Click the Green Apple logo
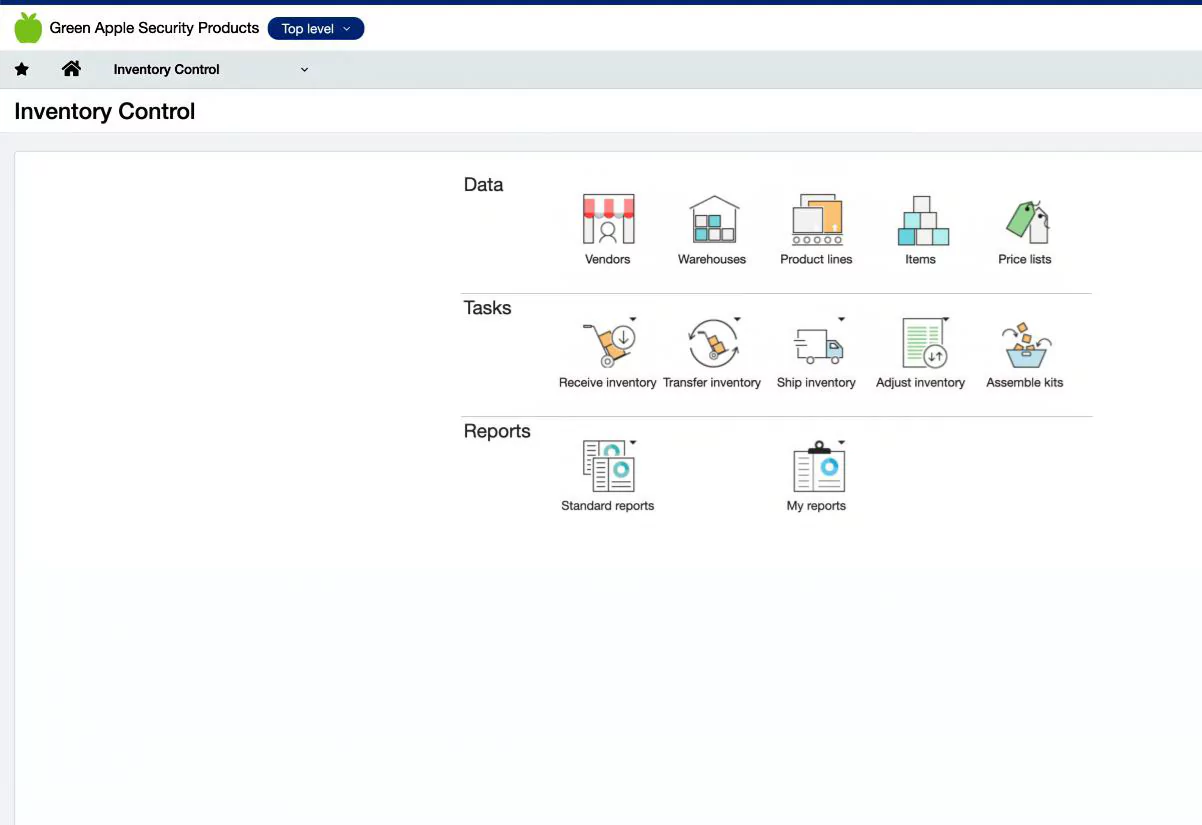The image size is (1202, 825). pos(28,28)
